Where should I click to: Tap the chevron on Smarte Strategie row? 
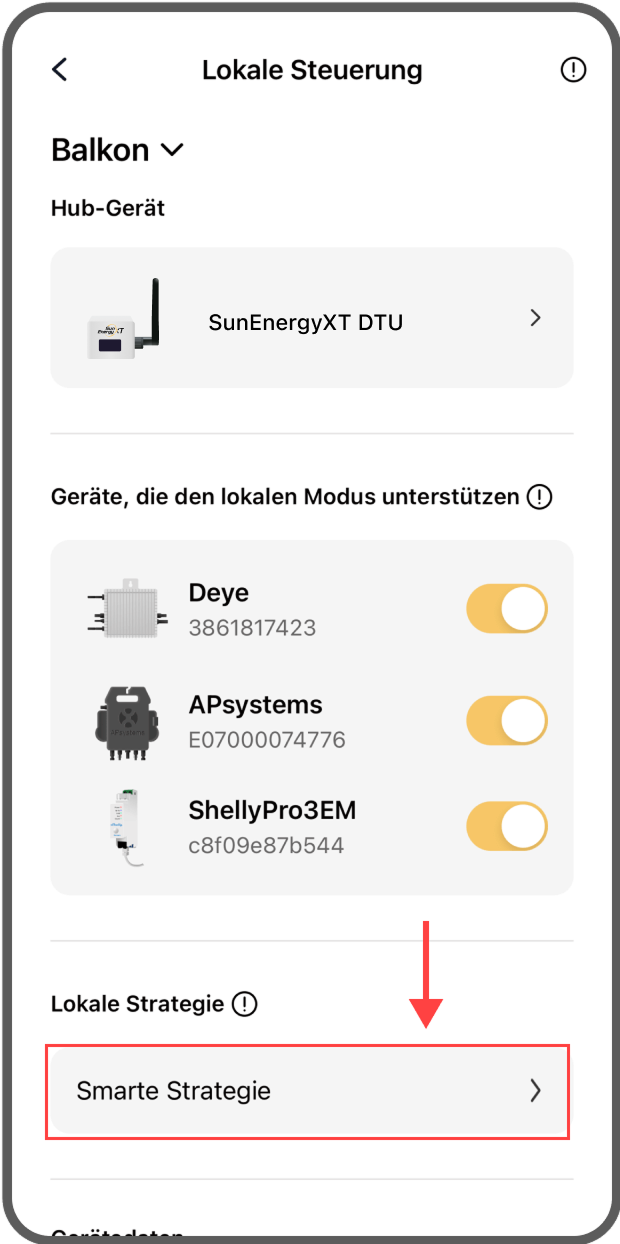tap(535, 1091)
